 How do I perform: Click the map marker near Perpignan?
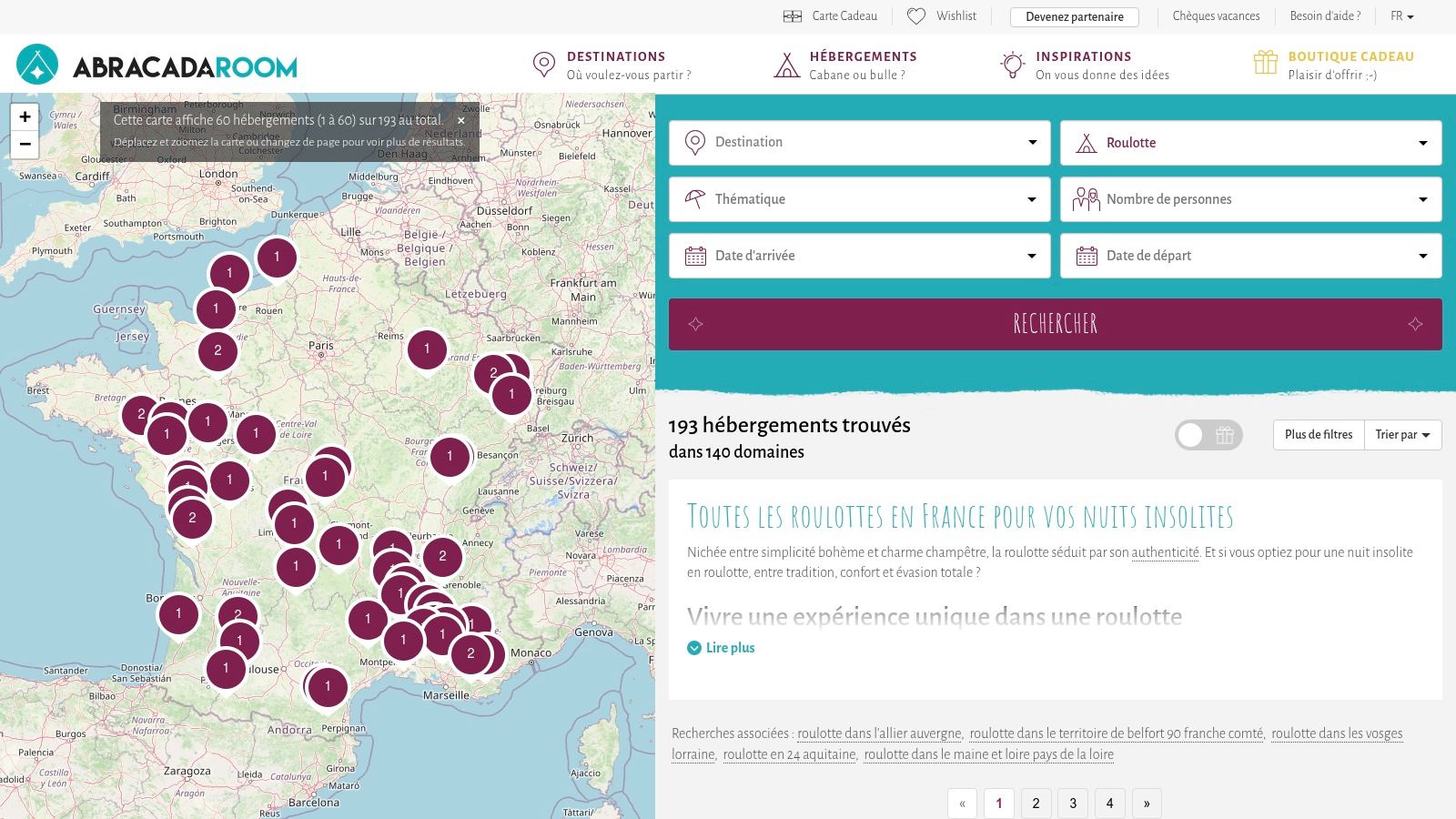point(328,687)
